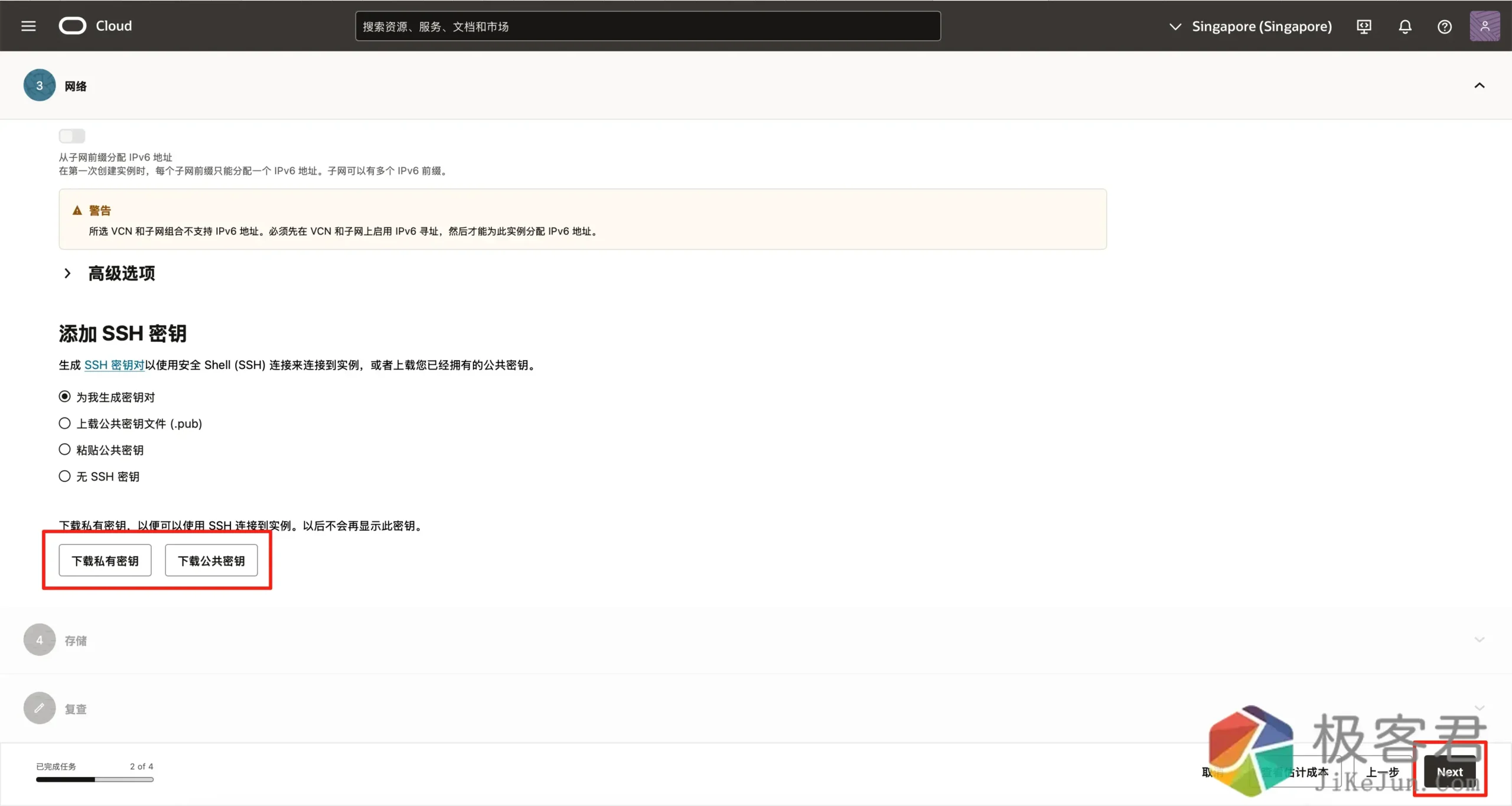Click the 上一步 previous button
The image size is (1512, 806).
(x=1383, y=772)
